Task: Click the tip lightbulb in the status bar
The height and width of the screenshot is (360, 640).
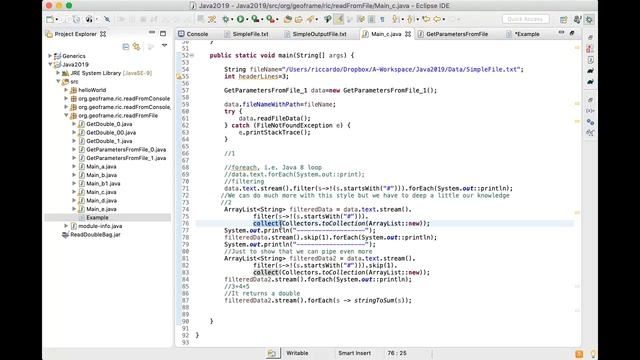Action: pyautogui.click(x=593, y=353)
